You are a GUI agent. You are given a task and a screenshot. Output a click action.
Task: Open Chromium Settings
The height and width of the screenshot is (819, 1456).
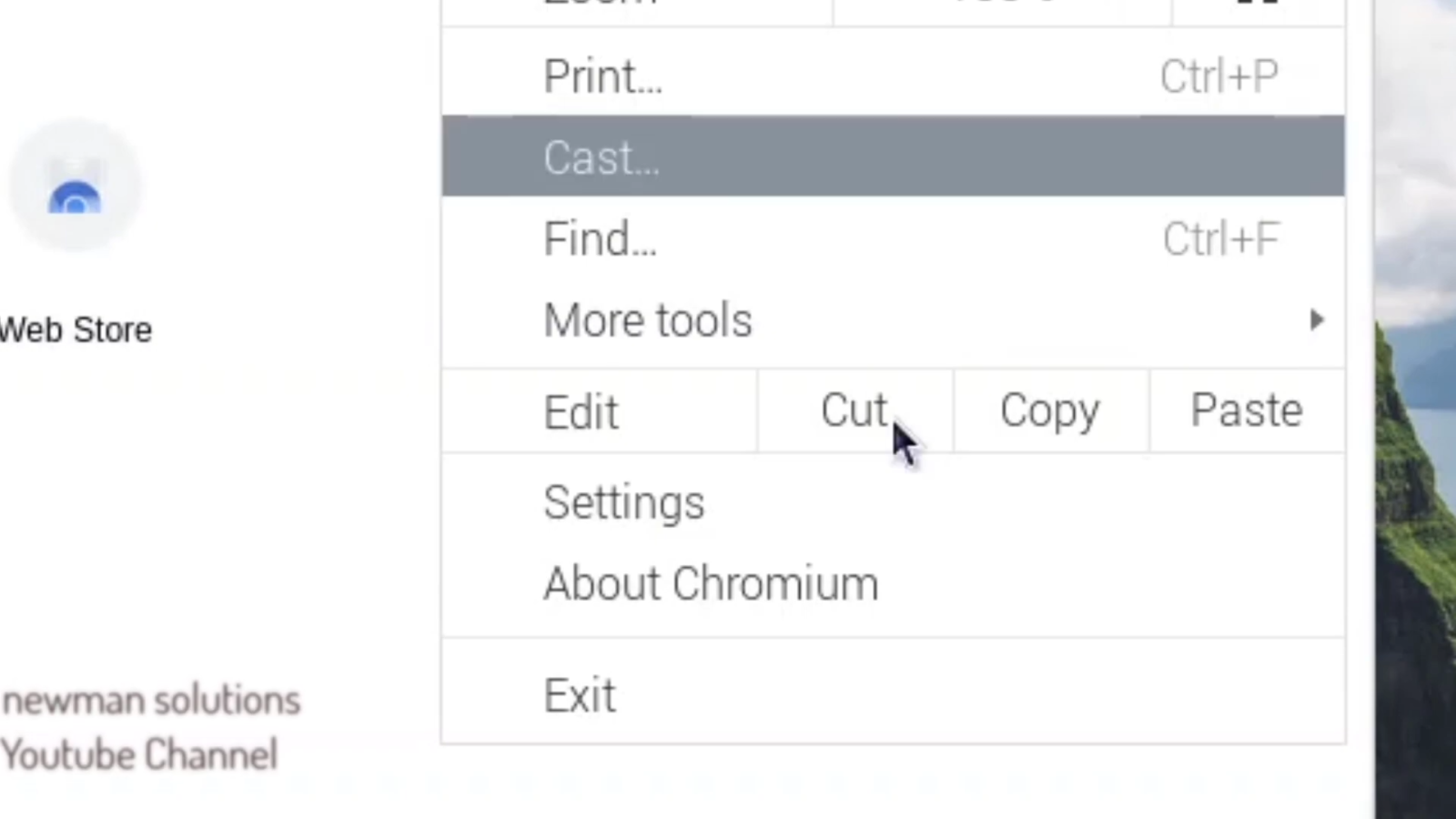click(623, 501)
